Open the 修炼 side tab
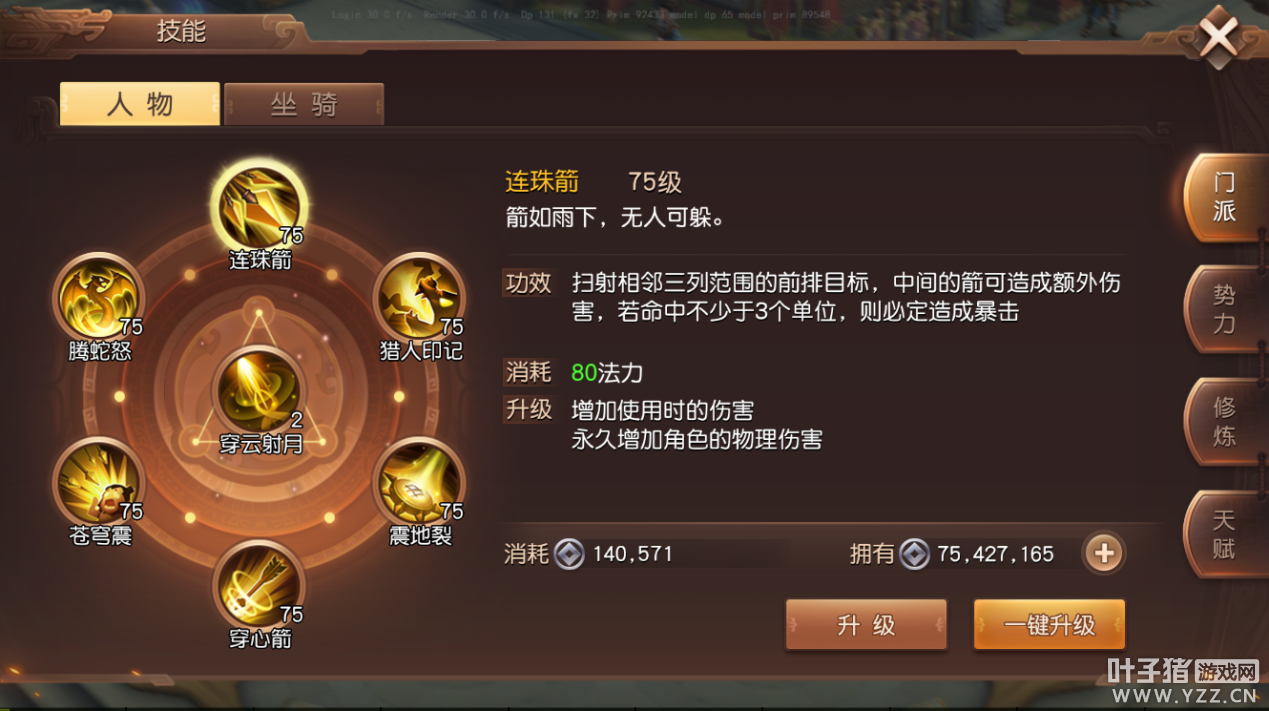The height and width of the screenshot is (711, 1269). [1223, 421]
